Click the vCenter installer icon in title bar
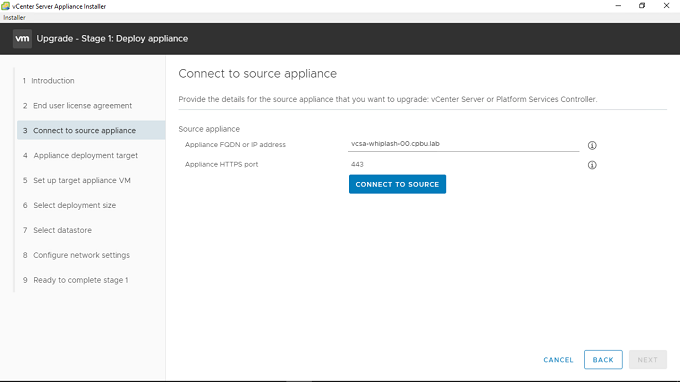 coord(5,6)
